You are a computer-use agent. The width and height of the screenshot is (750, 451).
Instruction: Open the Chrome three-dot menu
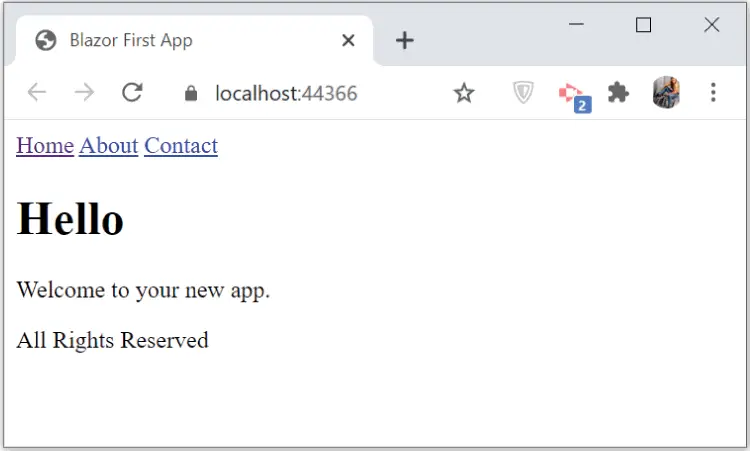[x=713, y=92]
